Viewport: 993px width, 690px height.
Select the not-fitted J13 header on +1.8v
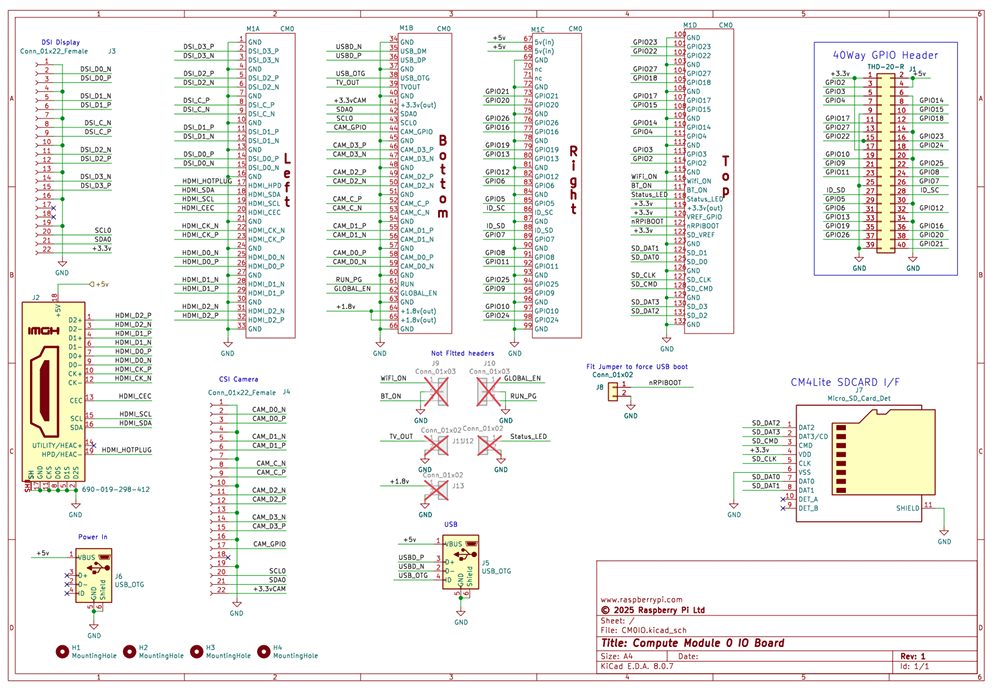click(x=436, y=488)
